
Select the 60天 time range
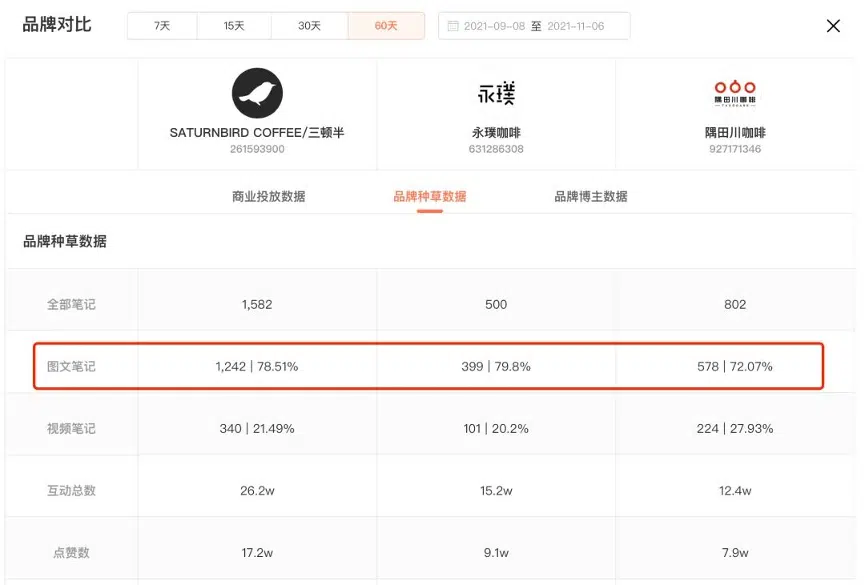386,26
